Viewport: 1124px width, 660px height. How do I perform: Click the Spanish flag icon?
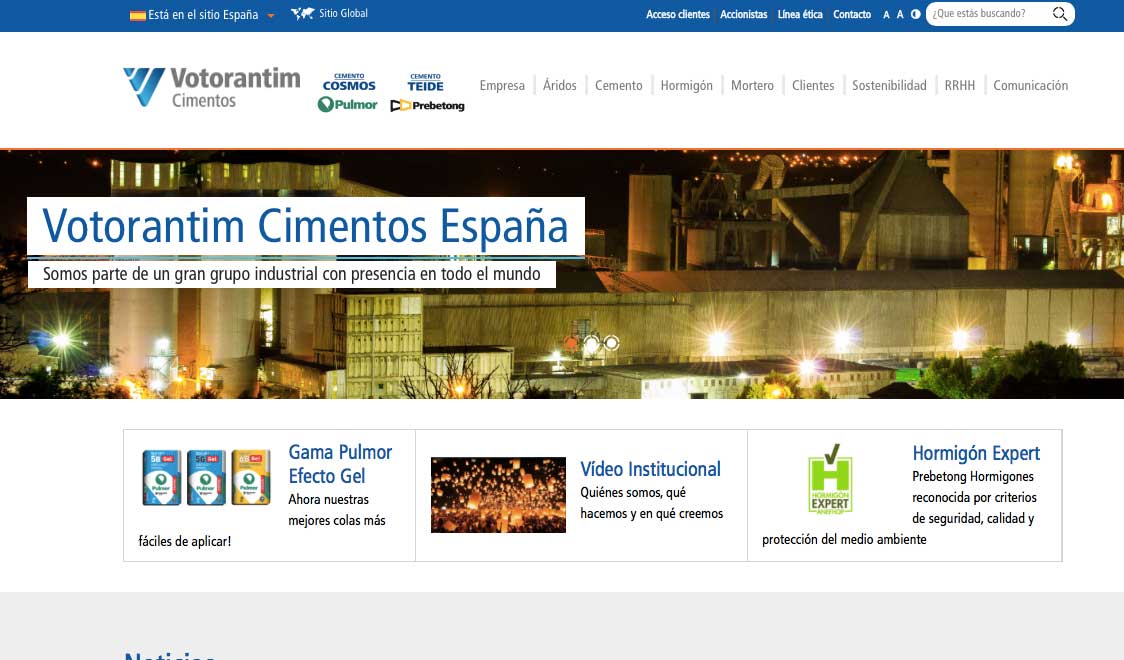(137, 14)
